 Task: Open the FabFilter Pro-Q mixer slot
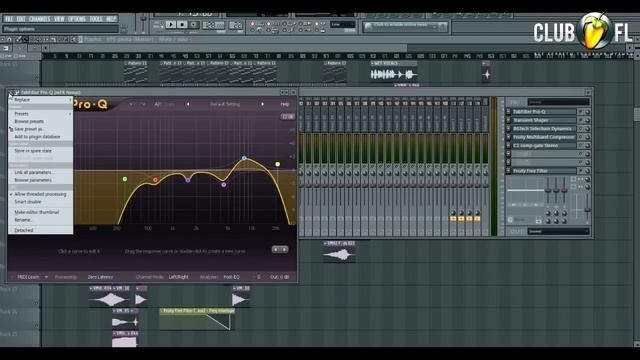click(544, 111)
